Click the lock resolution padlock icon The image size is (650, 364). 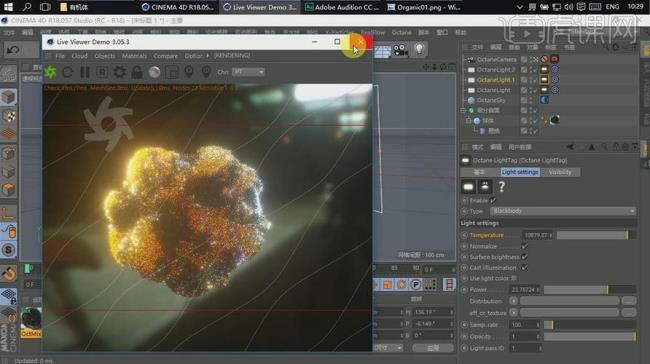tap(137, 72)
